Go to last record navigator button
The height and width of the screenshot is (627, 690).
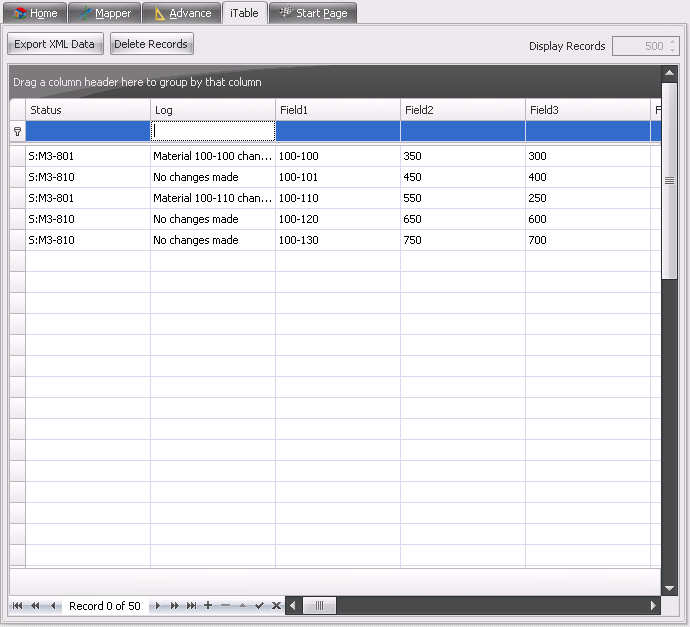click(191, 606)
